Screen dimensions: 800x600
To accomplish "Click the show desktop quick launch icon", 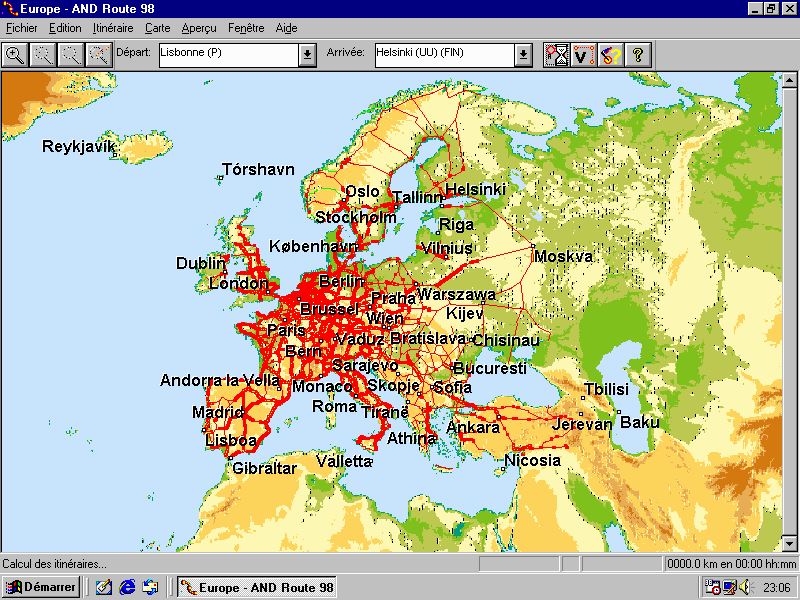I will pos(150,587).
